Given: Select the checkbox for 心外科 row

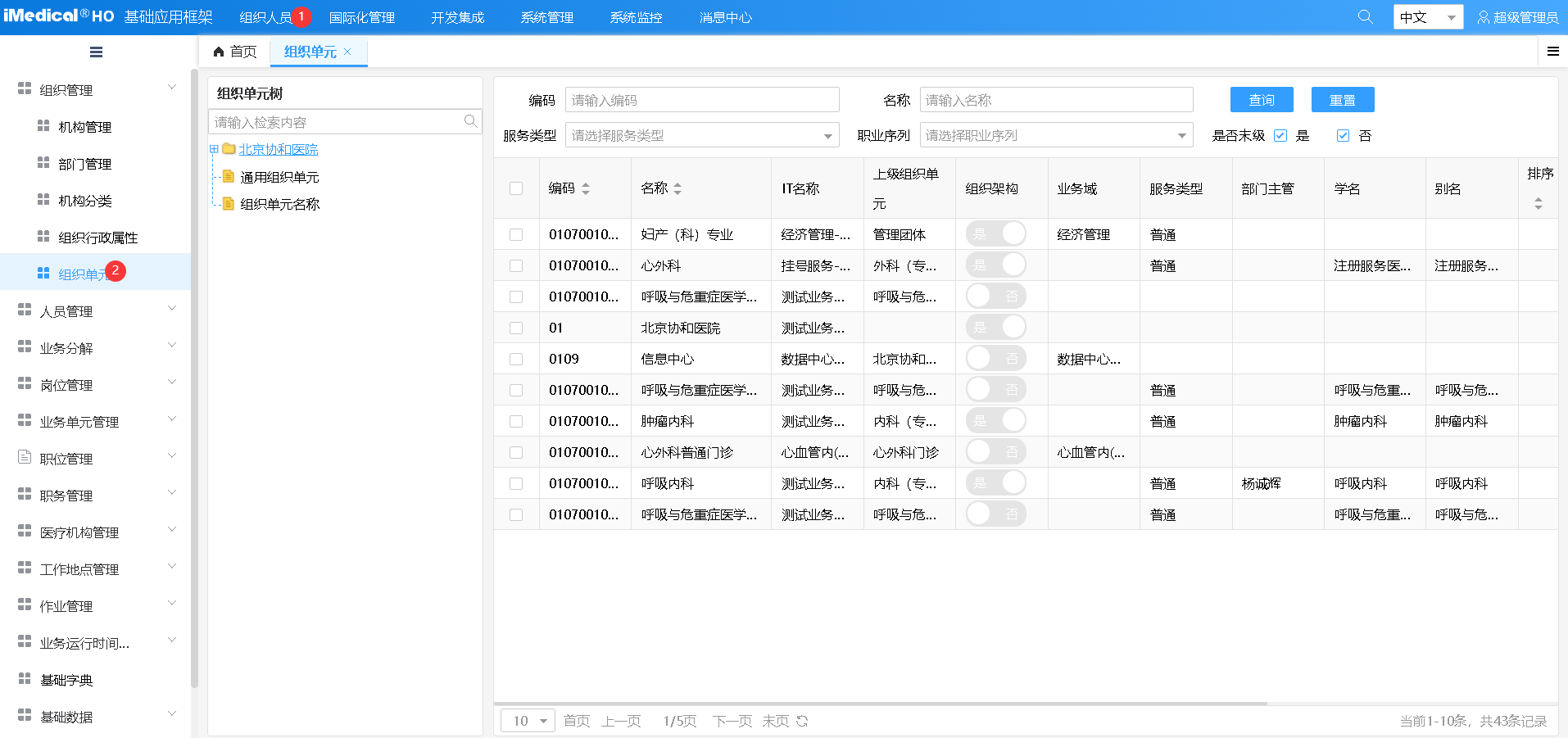Looking at the screenshot, I should (x=516, y=265).
